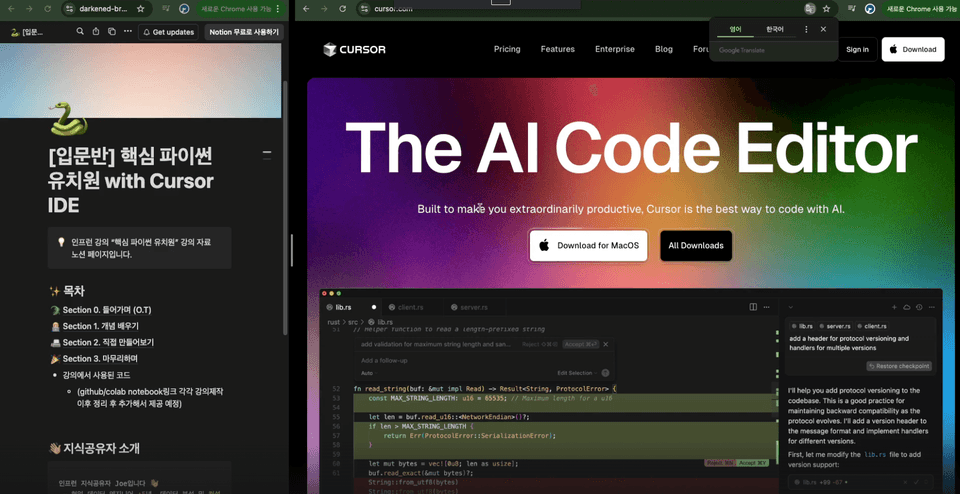Open profile avatar in Cursor browser toolbar
The height and width of the screenshot is (494, 960).
pyautogui.click(x=869, y=9)
